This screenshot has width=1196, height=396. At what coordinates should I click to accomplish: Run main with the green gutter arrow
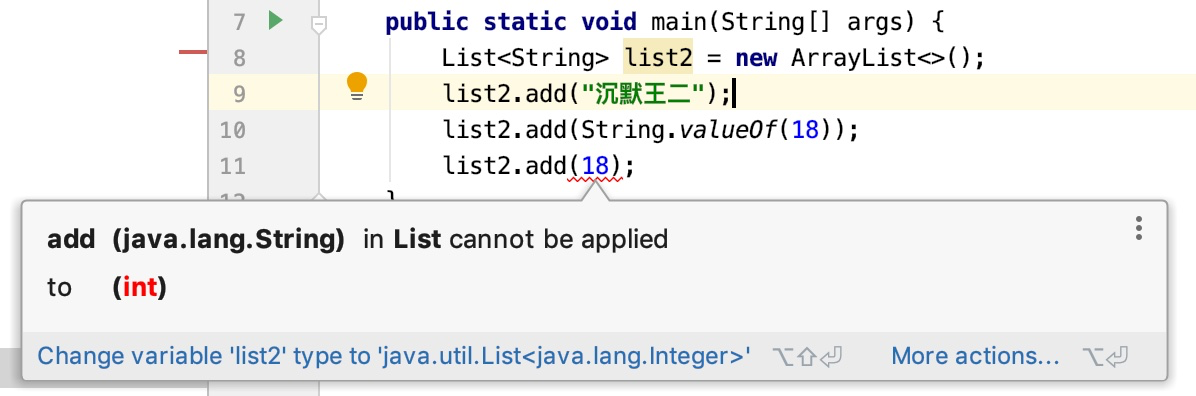275,21
